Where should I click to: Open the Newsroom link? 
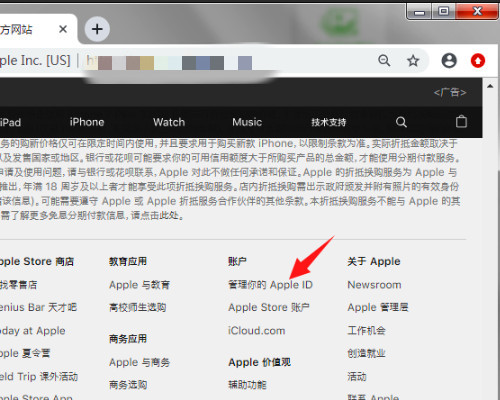(x=374, y=285)
